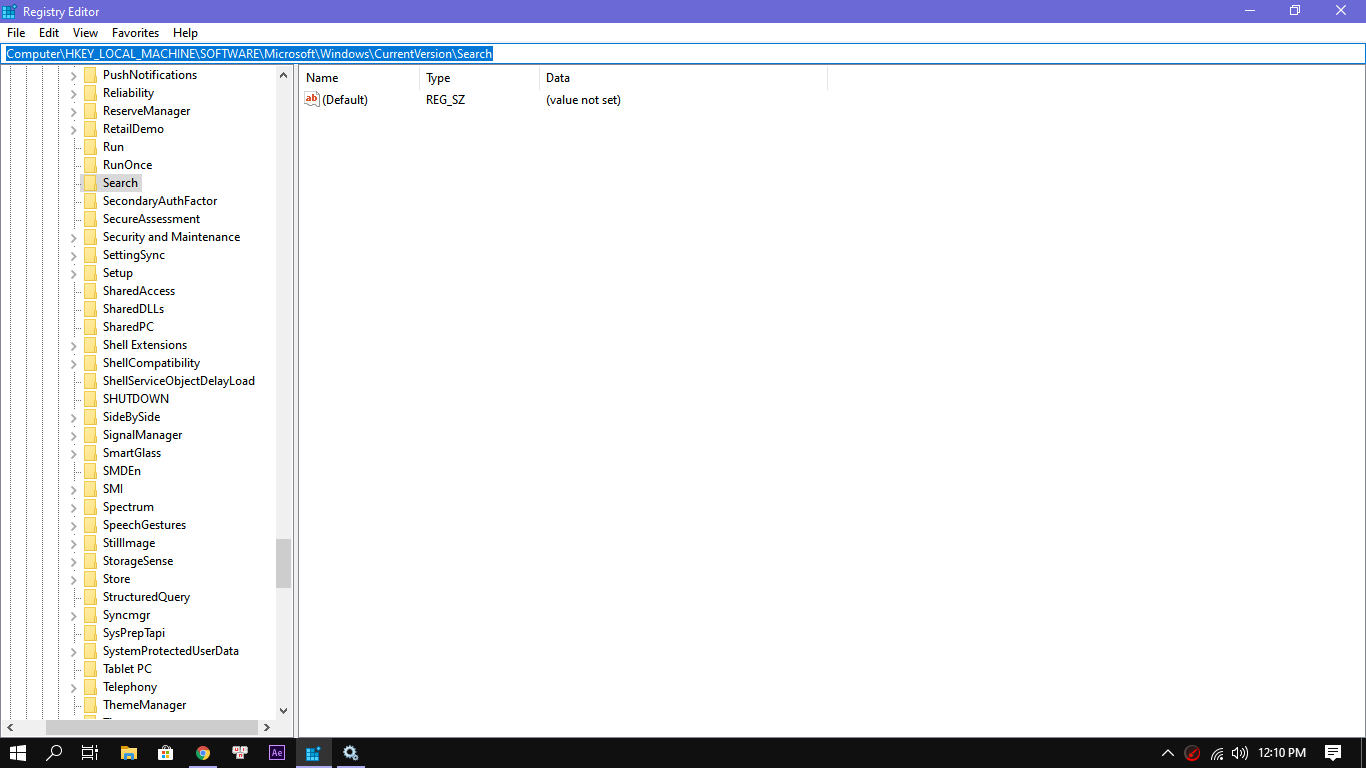Expand the ShellCompatibility key

pyautogui.click(x=74, y=363)
